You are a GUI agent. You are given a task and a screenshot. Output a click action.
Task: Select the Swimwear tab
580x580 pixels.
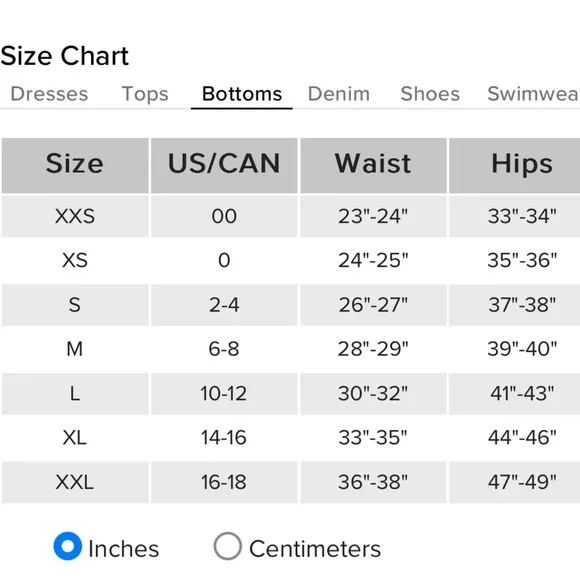[x=533, y=94]
